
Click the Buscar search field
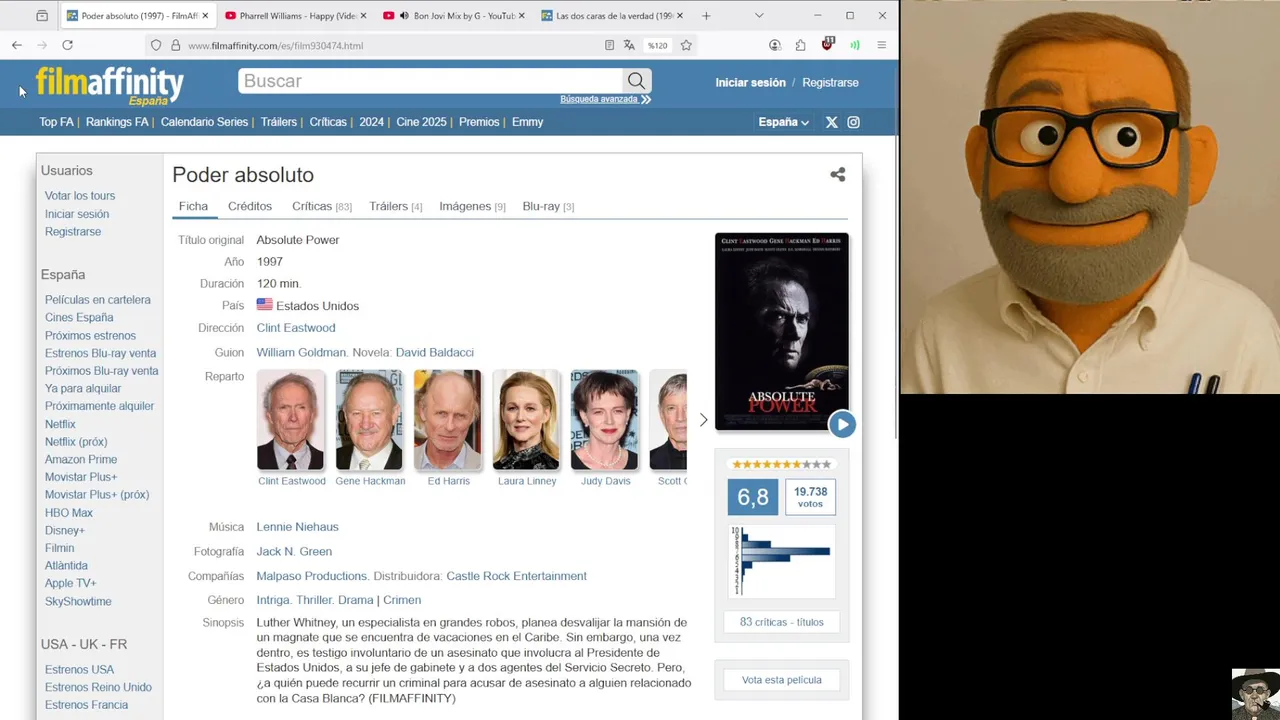[x=431, y=81]
